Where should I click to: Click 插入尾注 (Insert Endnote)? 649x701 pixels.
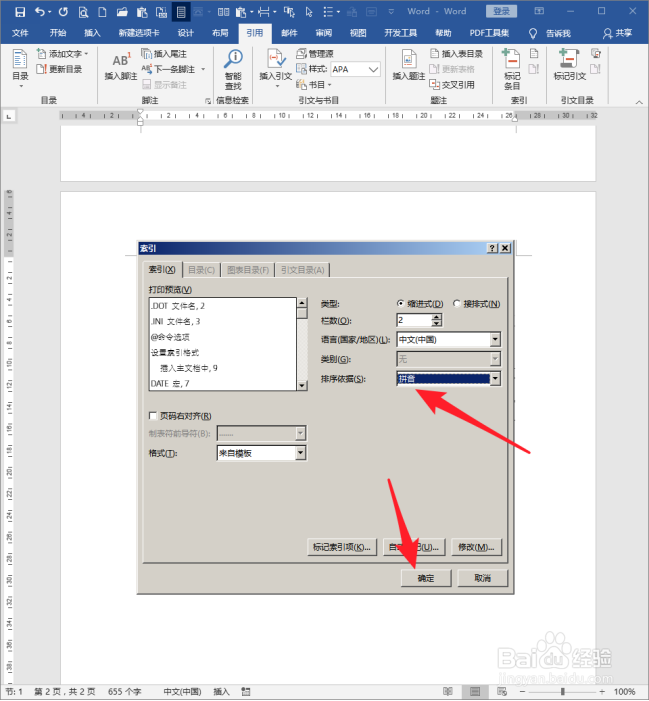164,54
